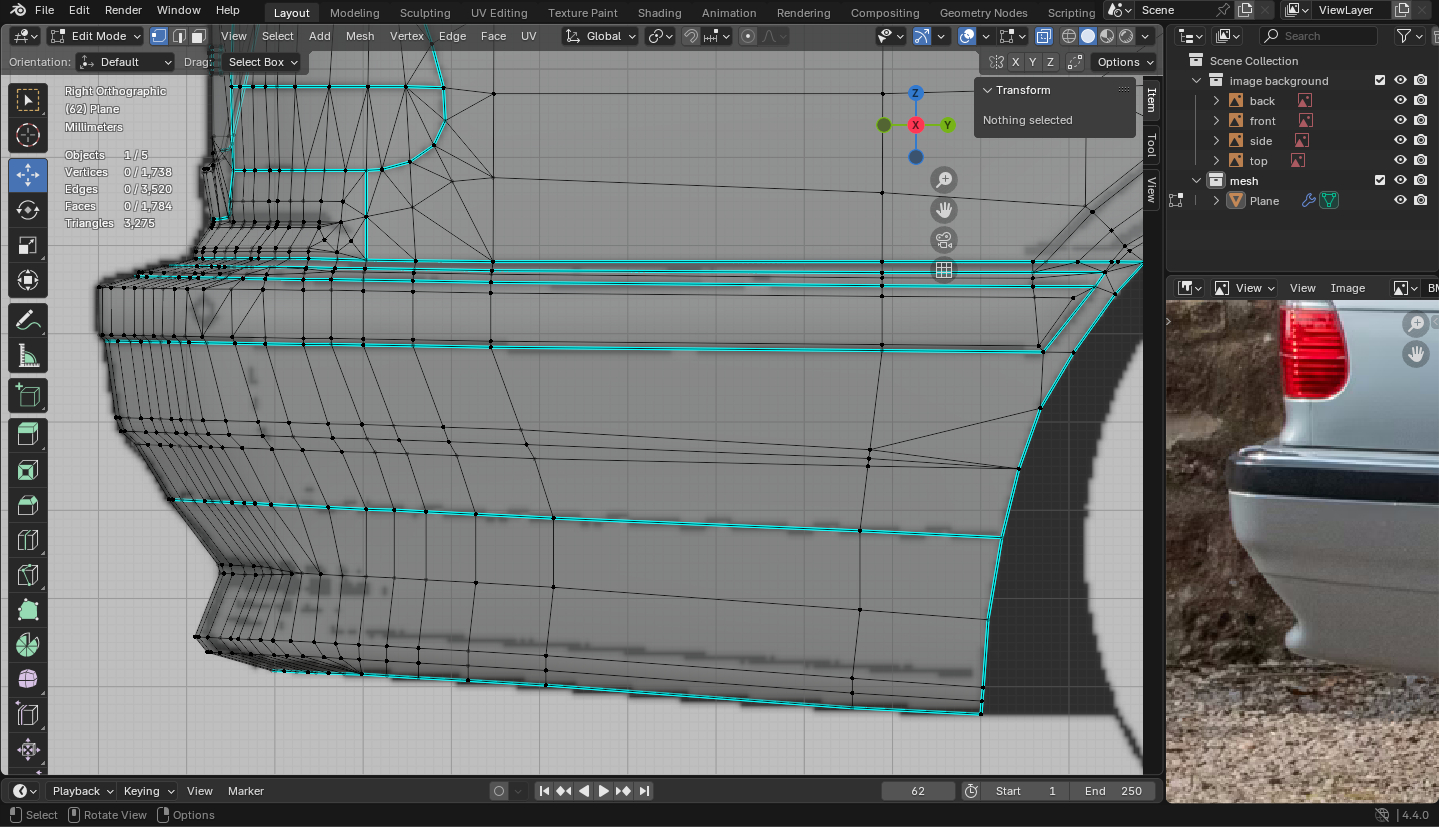Image resolution: width=1439 pixels, height=827 pixels.
Task: Select the Loop Cut tool
Action: 28,541
